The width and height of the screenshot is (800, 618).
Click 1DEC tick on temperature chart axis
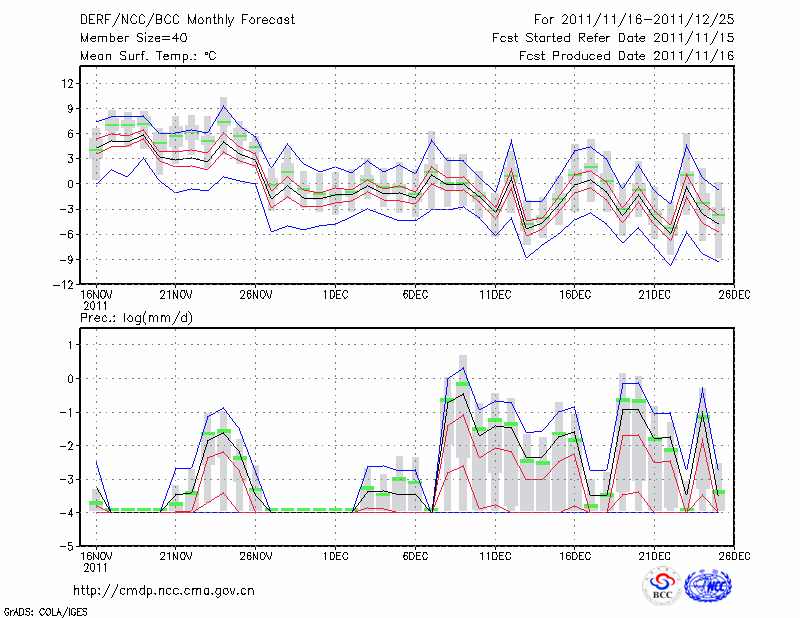pyautogui.click(x=335, y=295)
